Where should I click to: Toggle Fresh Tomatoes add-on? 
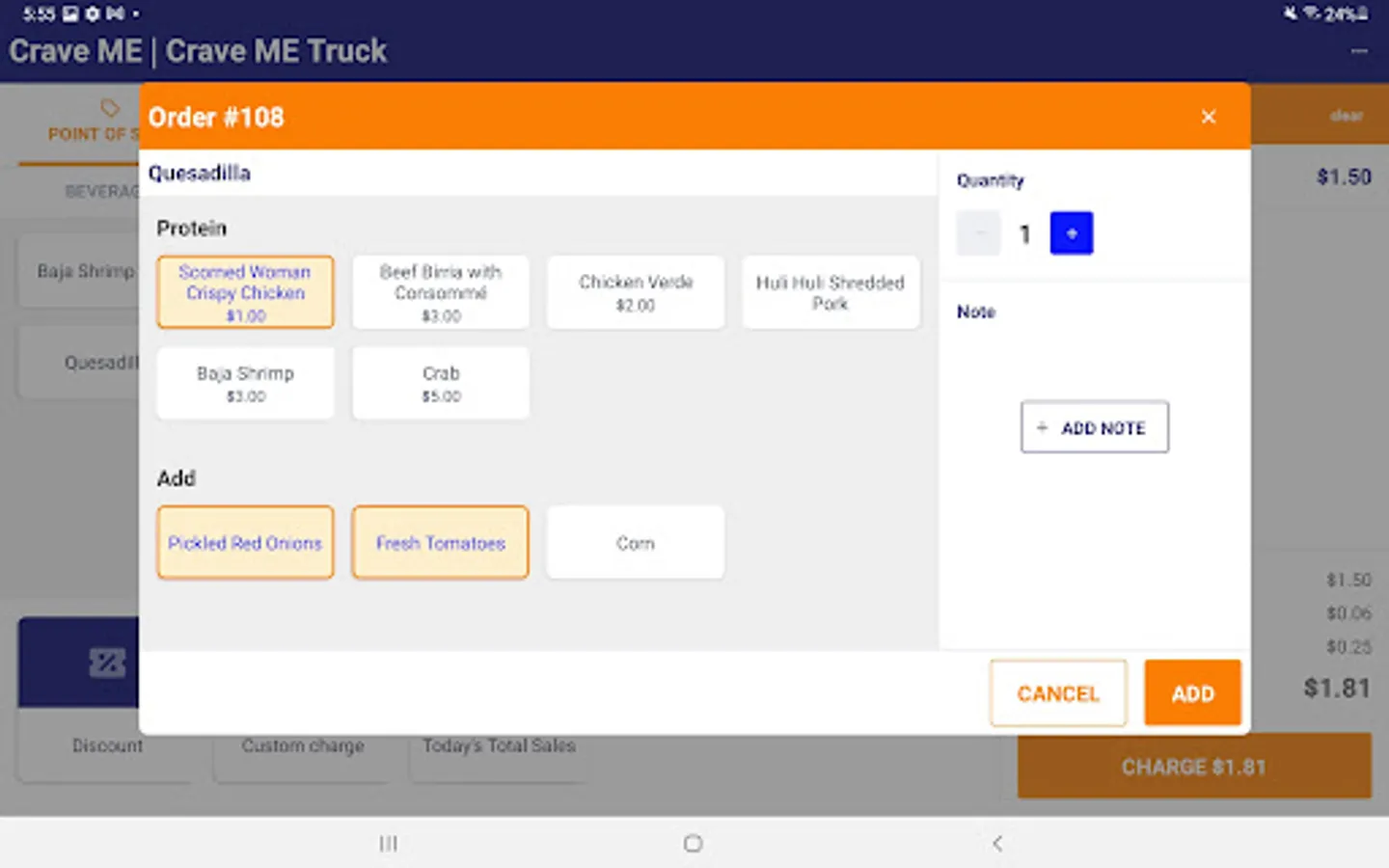(x=441, y=543)
